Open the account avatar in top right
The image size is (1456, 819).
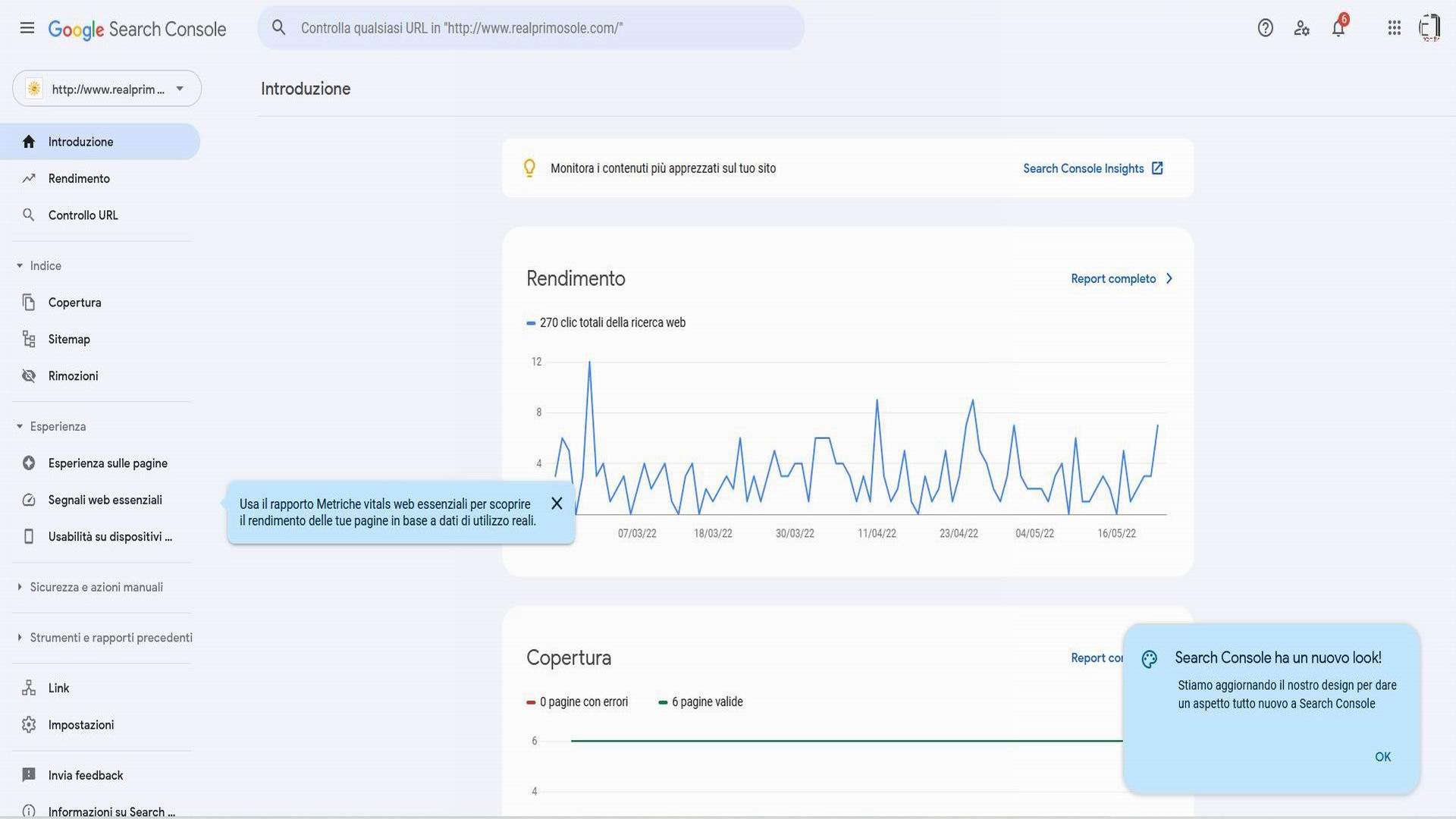click(1429, 28)
